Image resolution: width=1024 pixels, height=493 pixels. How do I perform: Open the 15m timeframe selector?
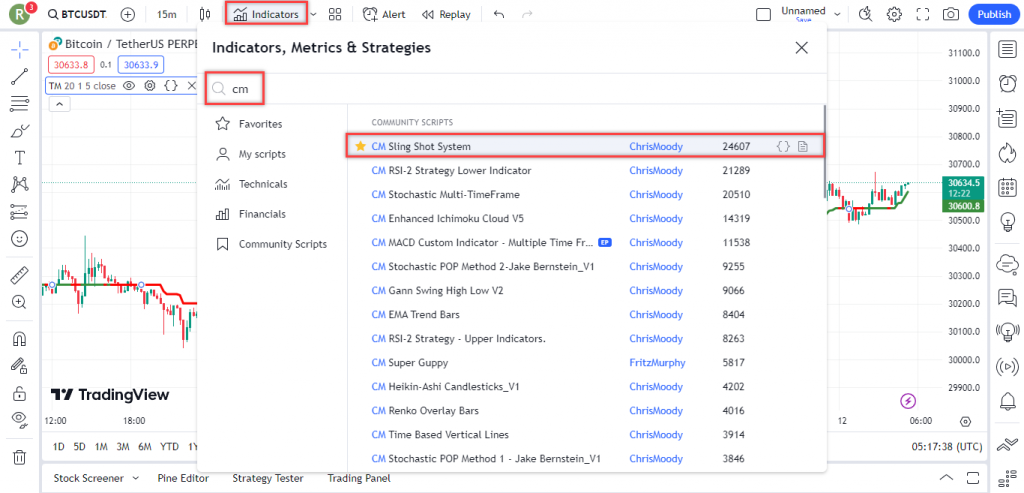click(167, 14)
